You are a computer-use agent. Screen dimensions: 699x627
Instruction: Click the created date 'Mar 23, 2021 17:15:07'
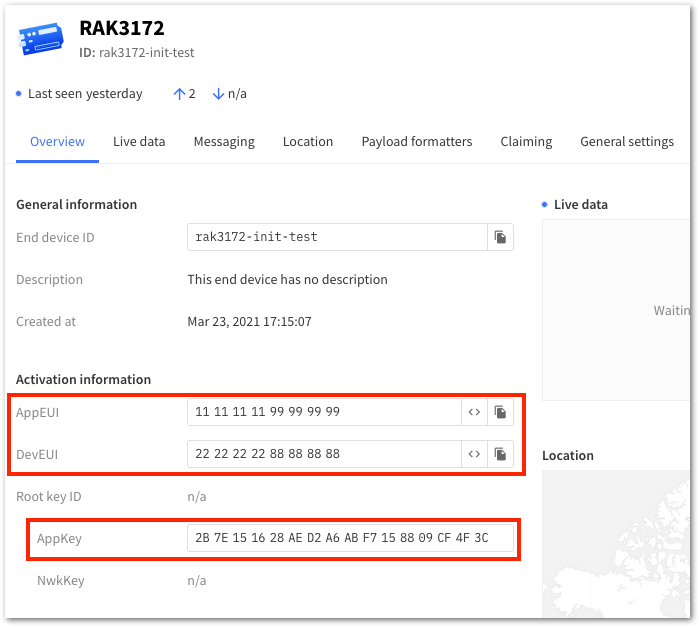coord(249,322)
